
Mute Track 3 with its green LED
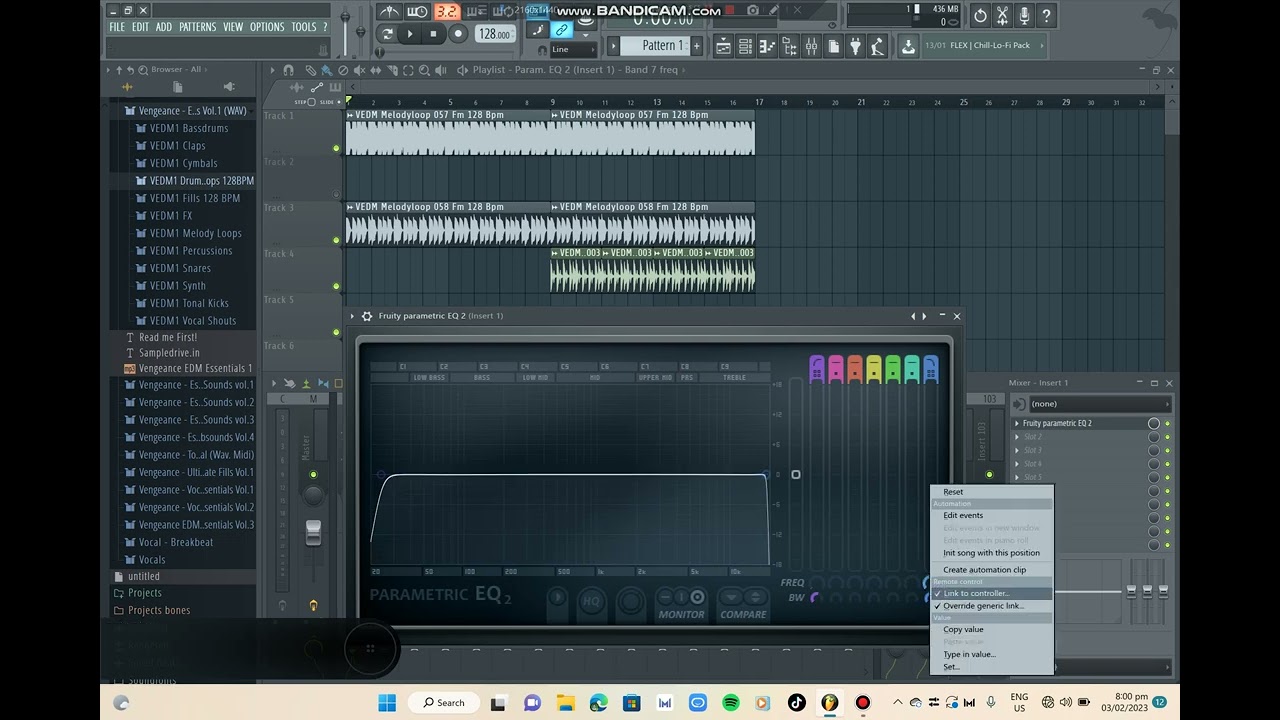point(336,240)
